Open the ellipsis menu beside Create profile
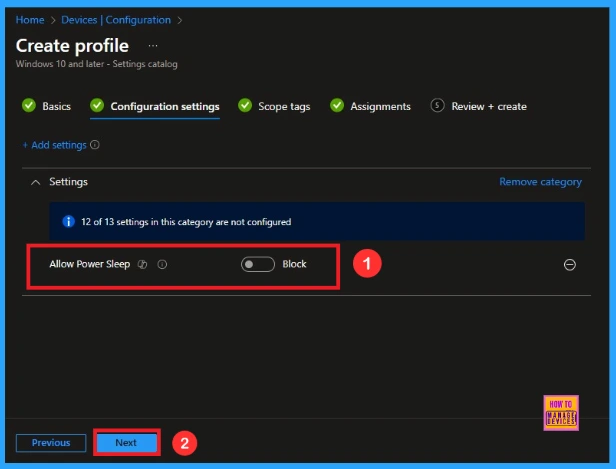This screenshot has height=469, width=616. point(153,46)
